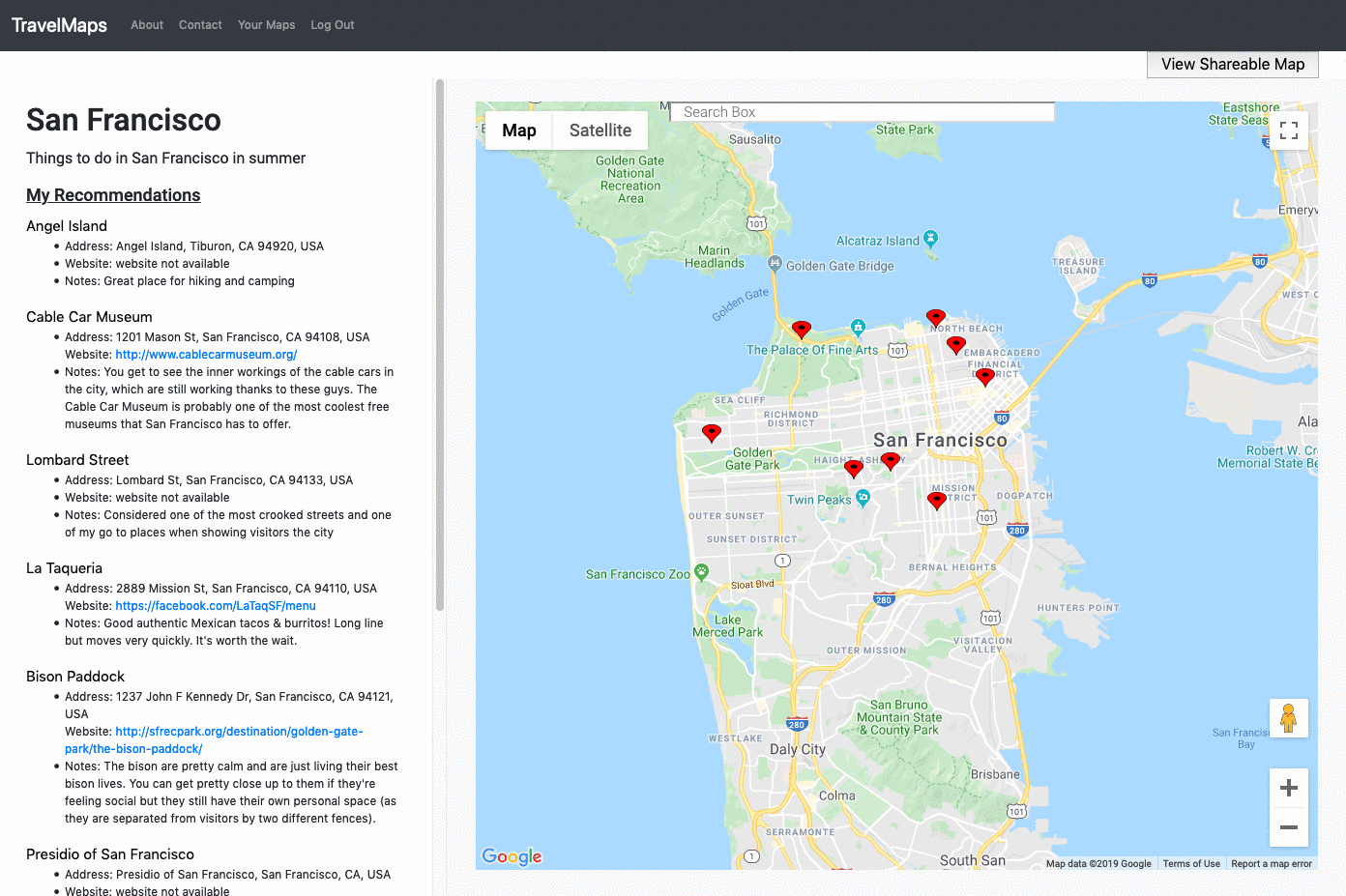Click the Street View pegman icon

pyautogui.click(x=1288, y=718)
